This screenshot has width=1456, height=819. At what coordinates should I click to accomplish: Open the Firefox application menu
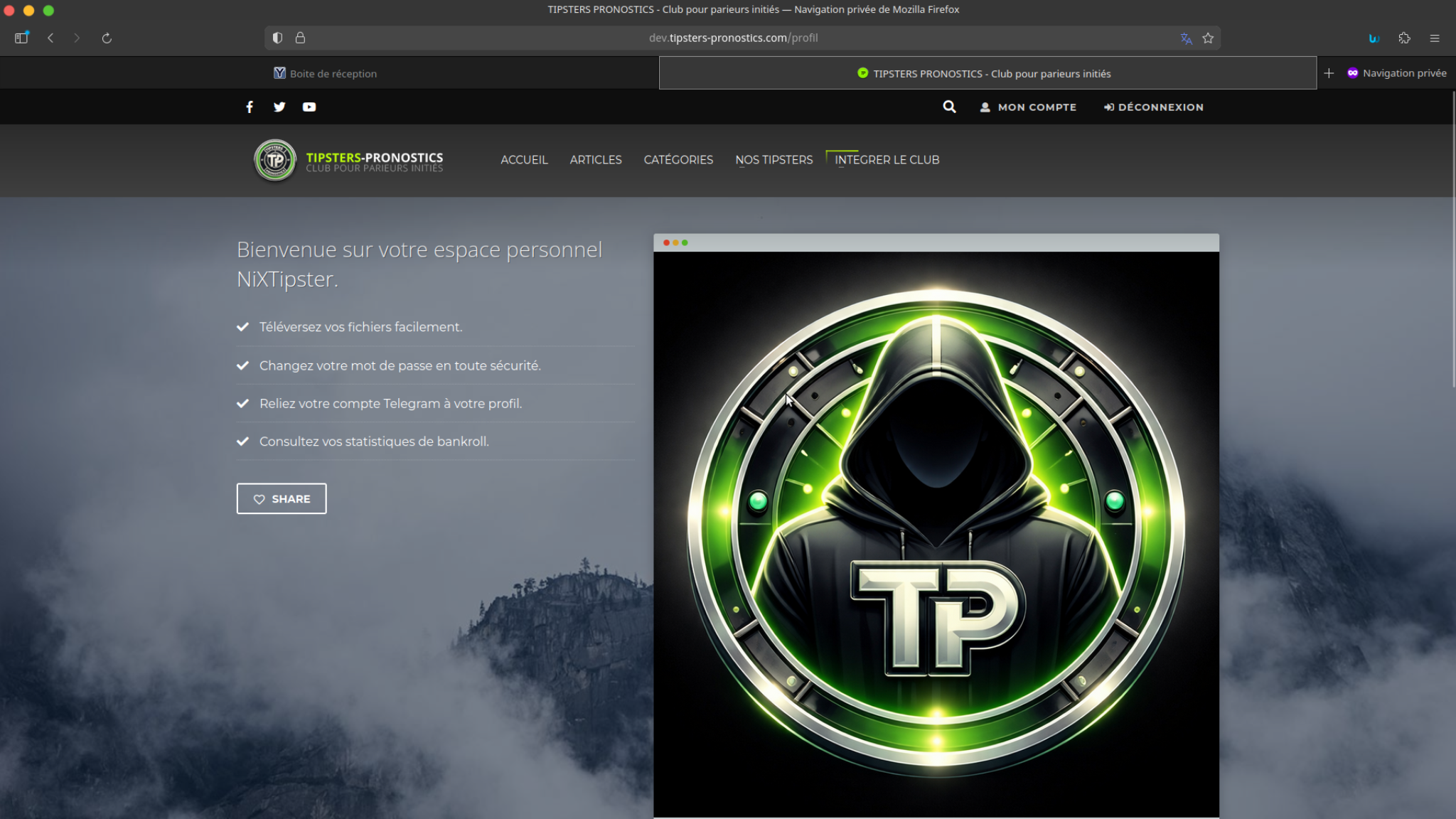tap(1435, 38)
